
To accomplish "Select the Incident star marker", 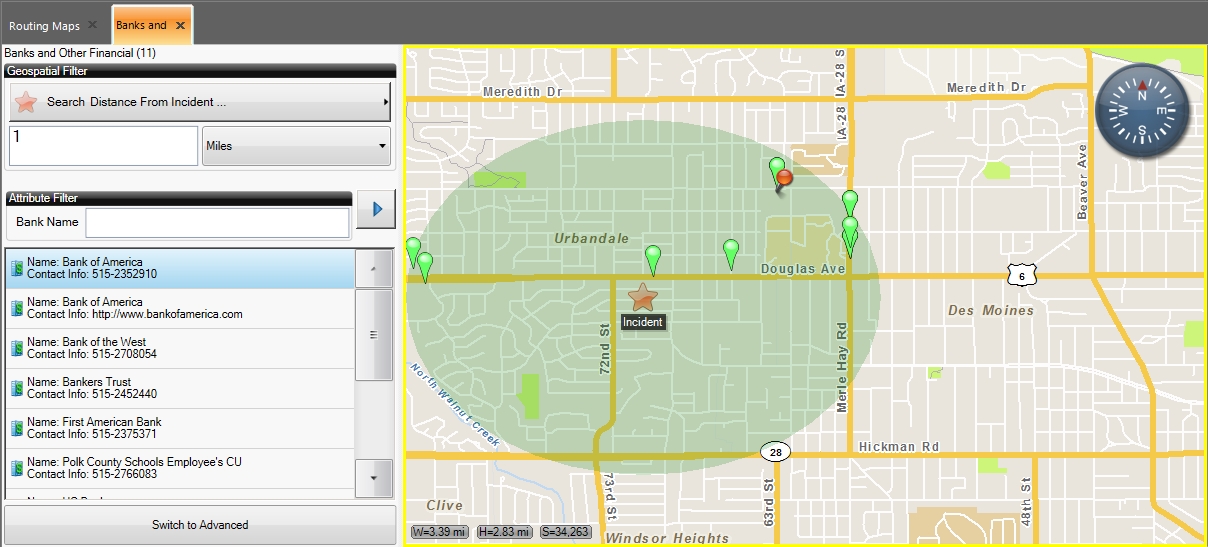I will tap(642, 297).
